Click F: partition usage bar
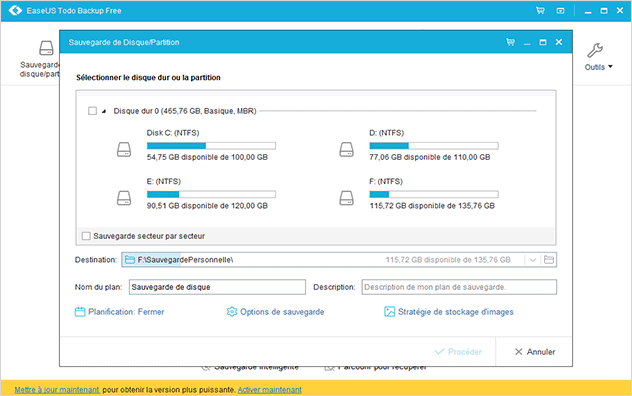This screenshot has width=632, height=396. 434,194
